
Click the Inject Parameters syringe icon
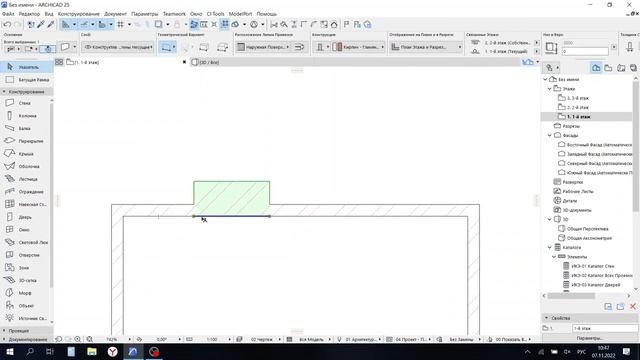51,24
